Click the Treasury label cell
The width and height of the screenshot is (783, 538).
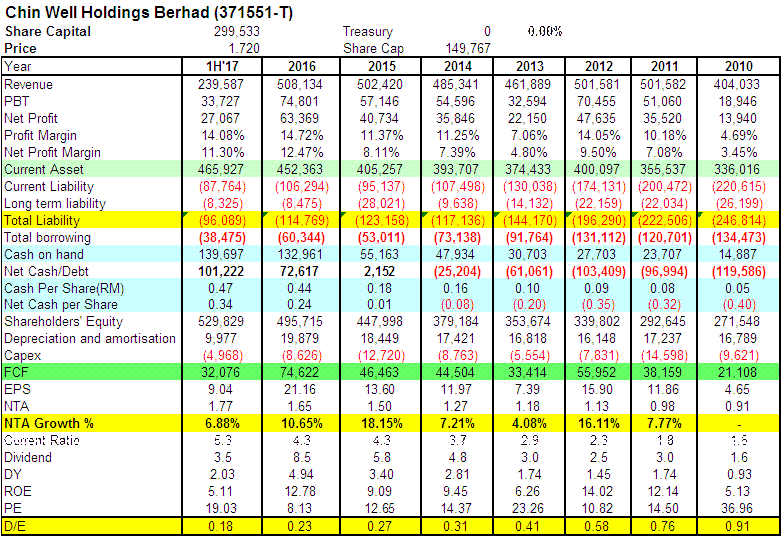[x=368, y=31]
